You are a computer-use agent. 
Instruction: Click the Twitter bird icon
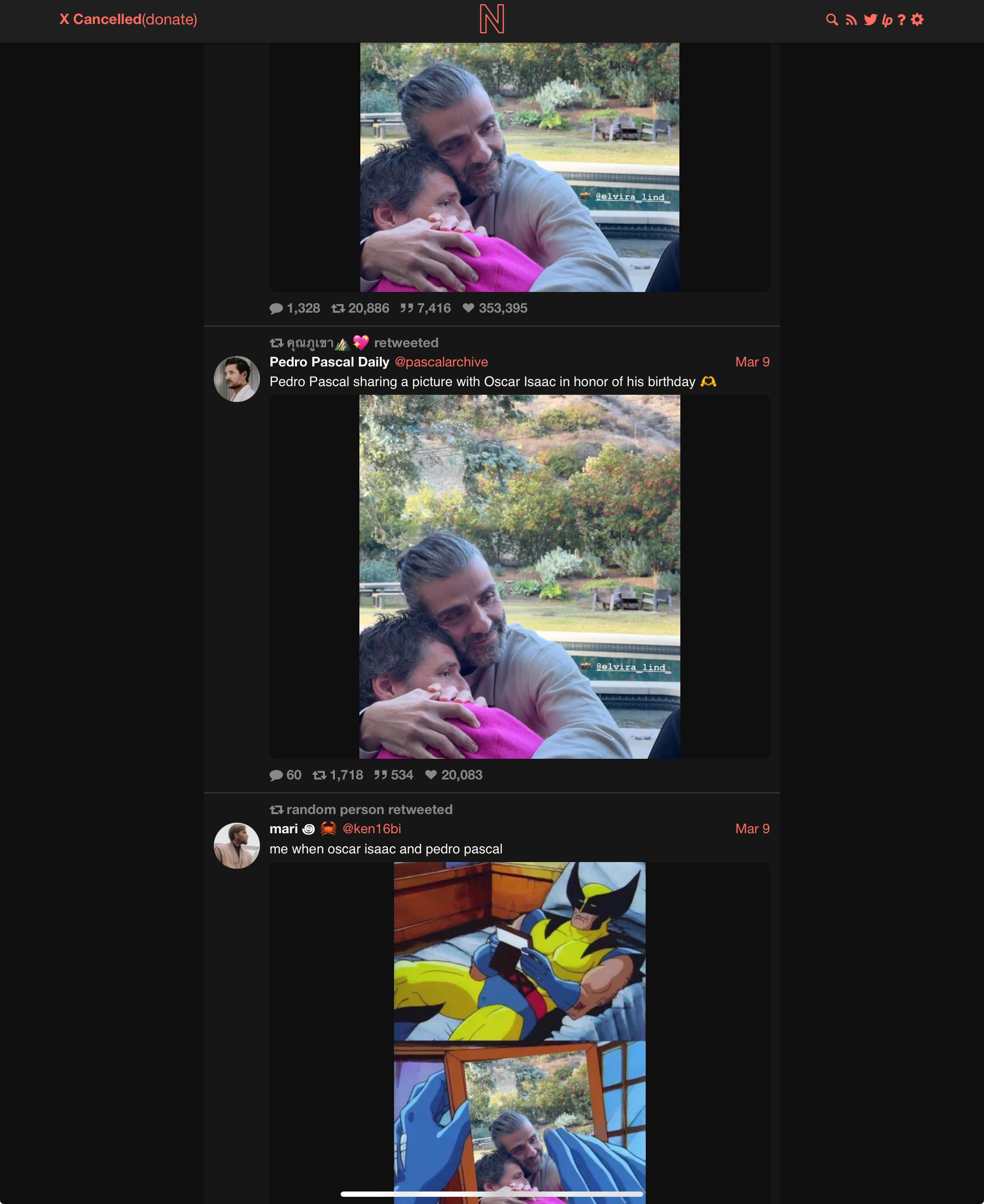point(870,20)
